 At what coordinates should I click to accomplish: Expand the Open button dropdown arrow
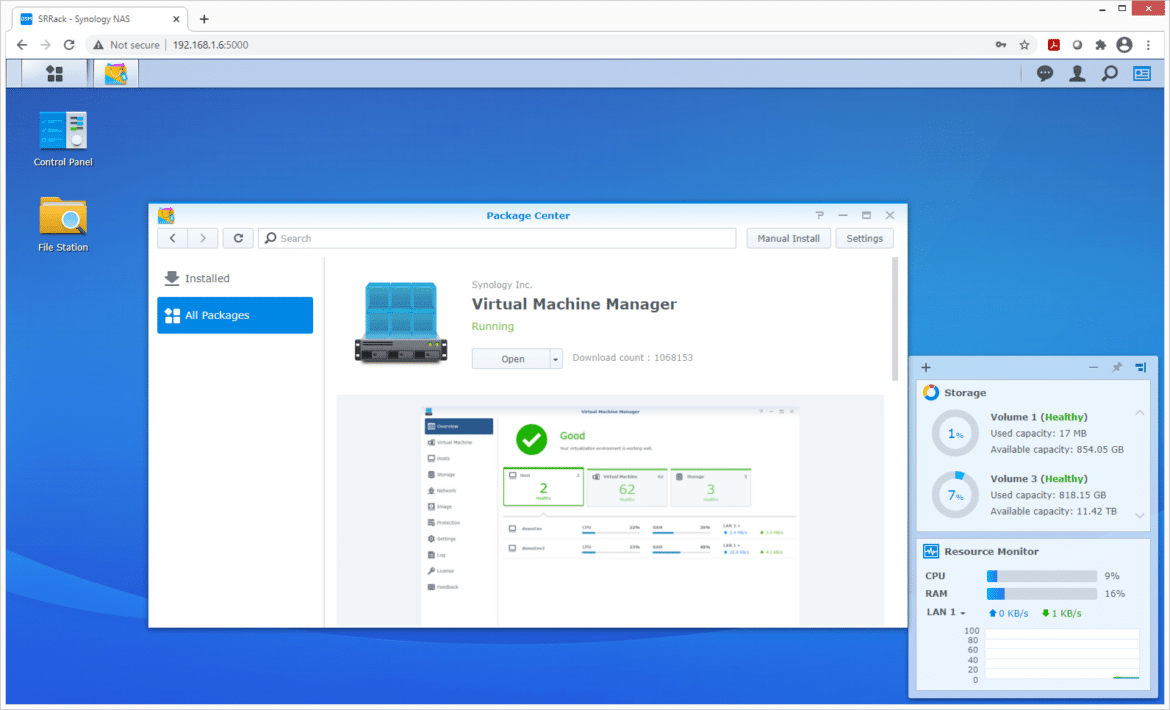556,359
